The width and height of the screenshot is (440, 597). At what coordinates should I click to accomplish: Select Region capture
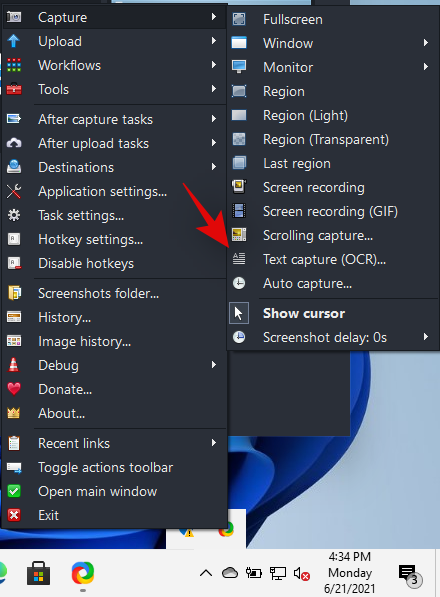[x=333, y=91]
